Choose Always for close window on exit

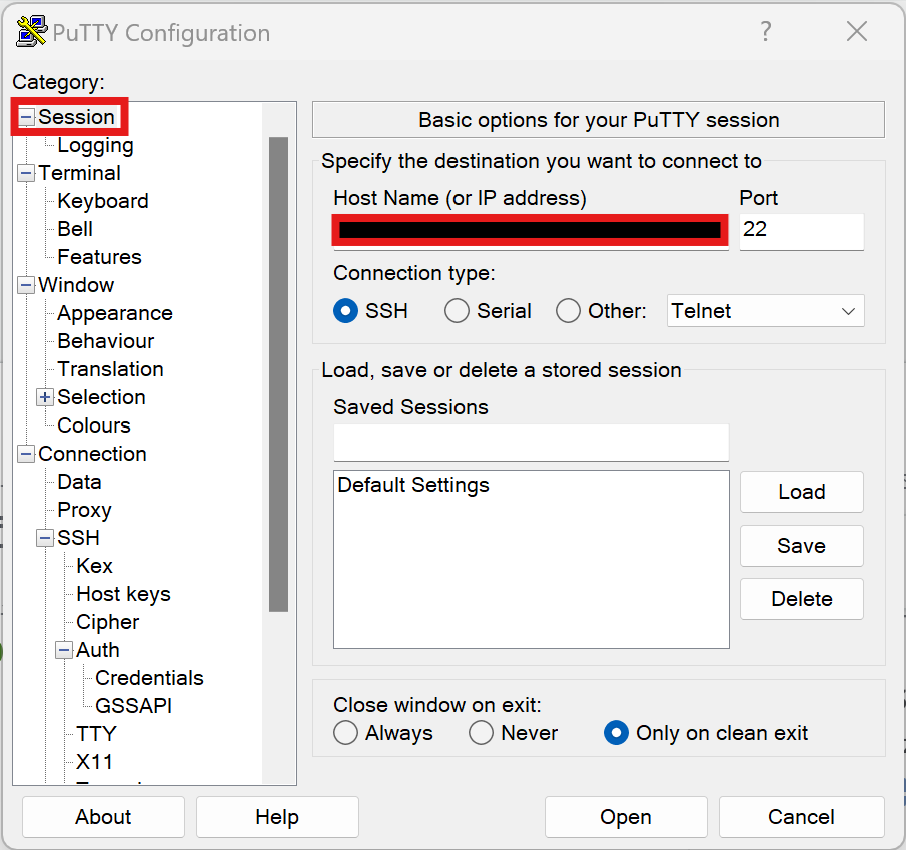pyautogui.click(x=346, y=733)
